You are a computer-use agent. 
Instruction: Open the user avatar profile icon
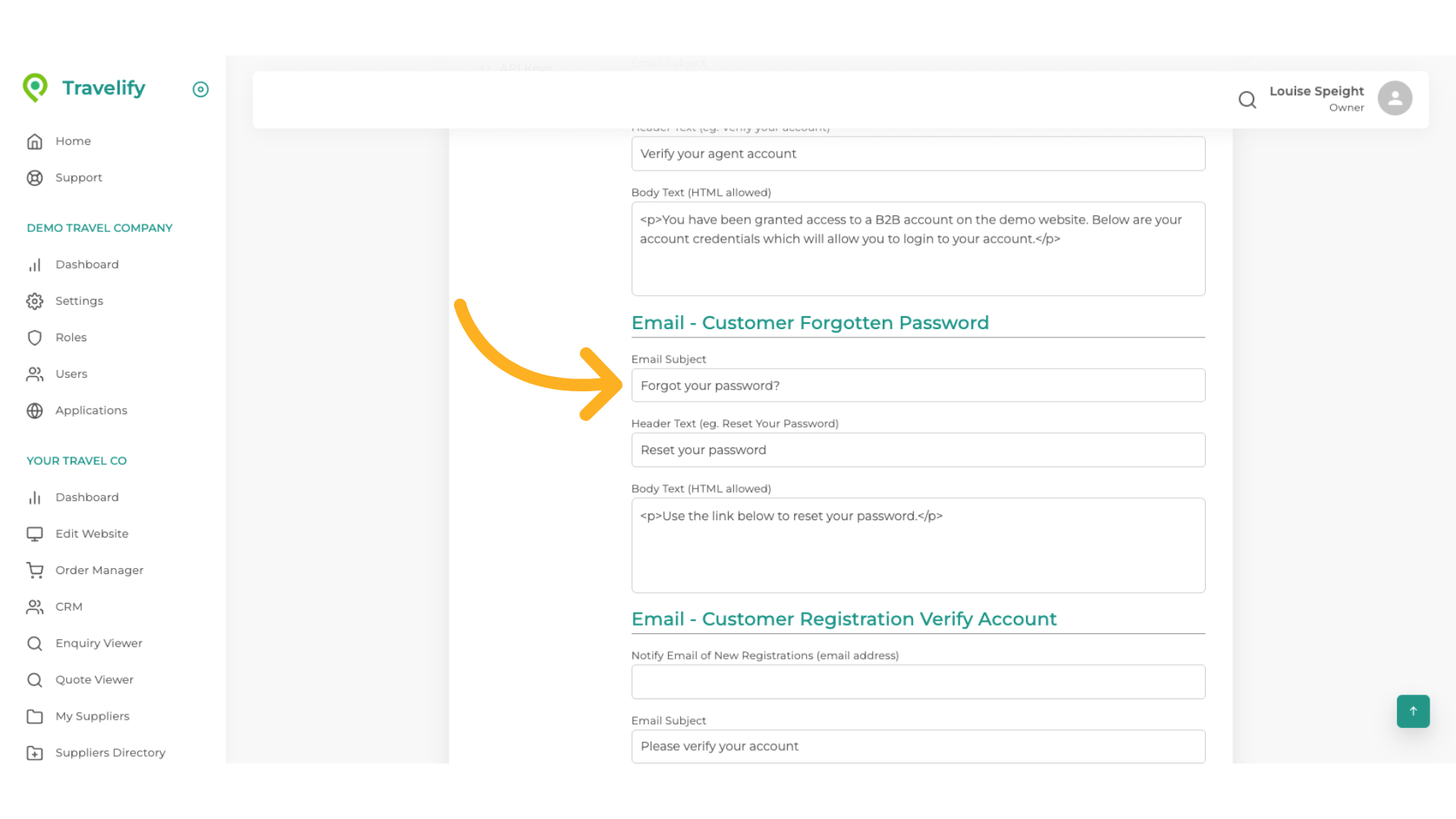[x=1395, y=99]
